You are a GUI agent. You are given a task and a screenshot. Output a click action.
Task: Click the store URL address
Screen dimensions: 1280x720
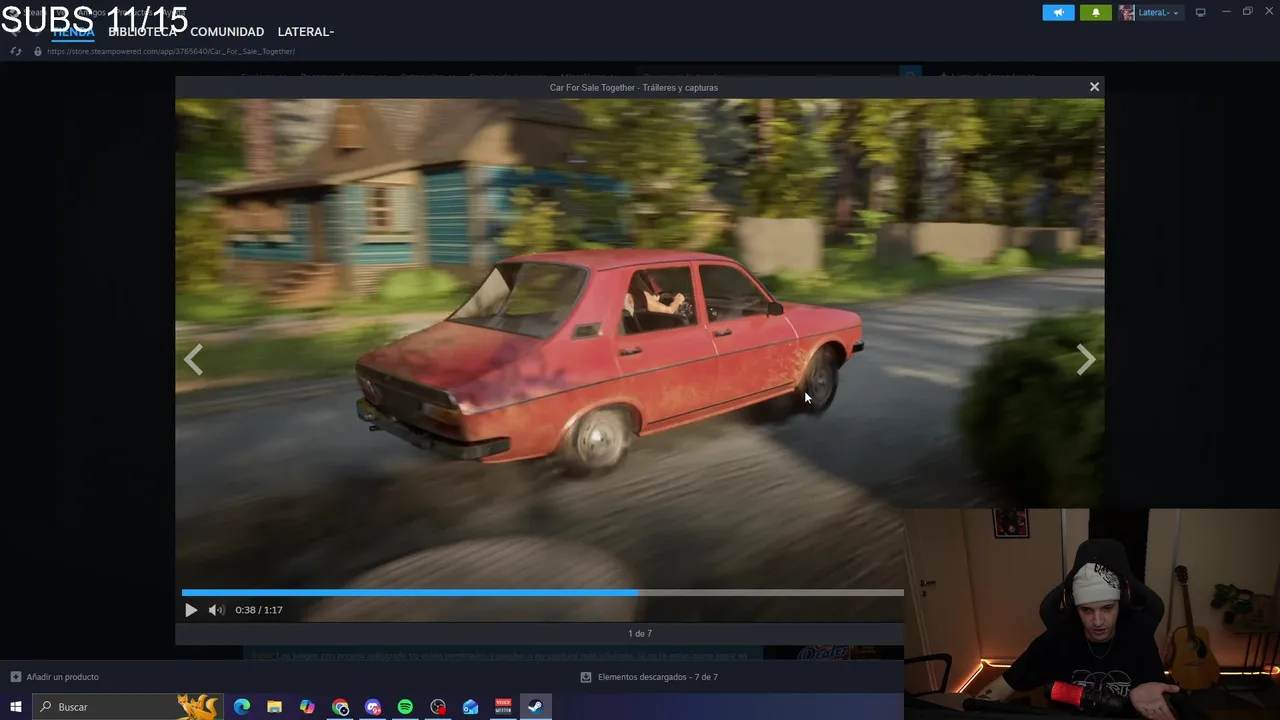[170, 51]
